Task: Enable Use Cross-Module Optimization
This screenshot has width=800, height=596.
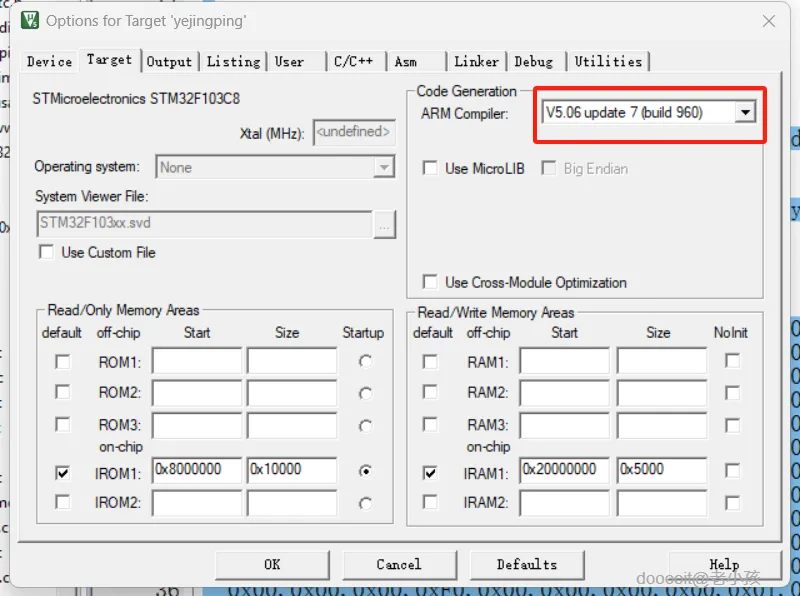Action: pyautogui.click(x=430, y=282)
